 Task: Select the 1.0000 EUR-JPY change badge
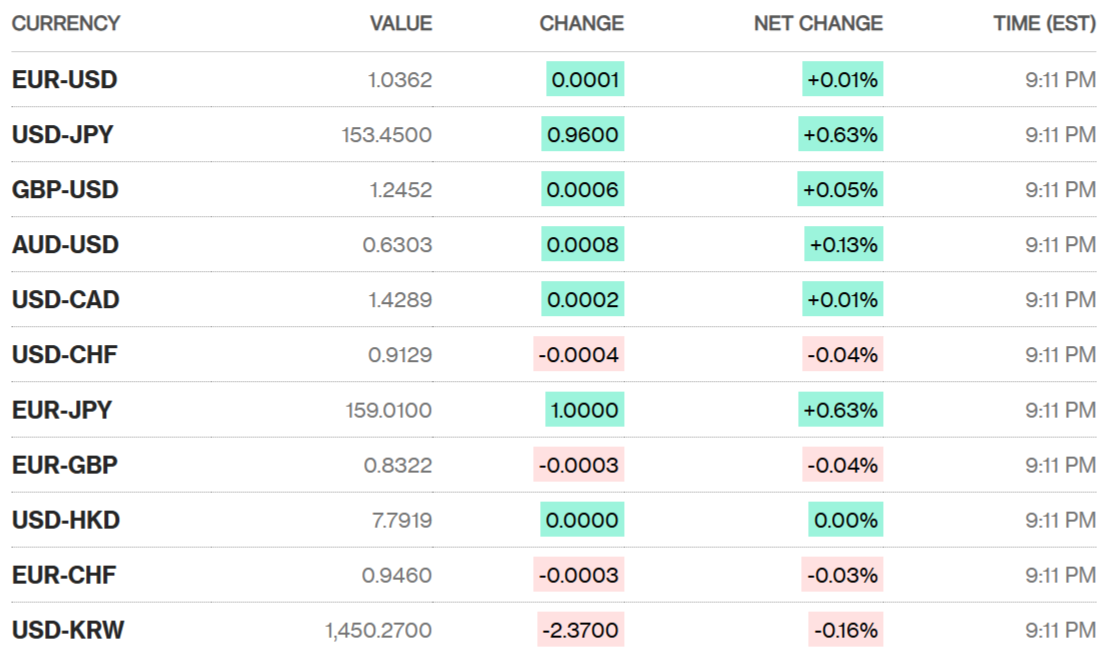(x=584, y=410)
